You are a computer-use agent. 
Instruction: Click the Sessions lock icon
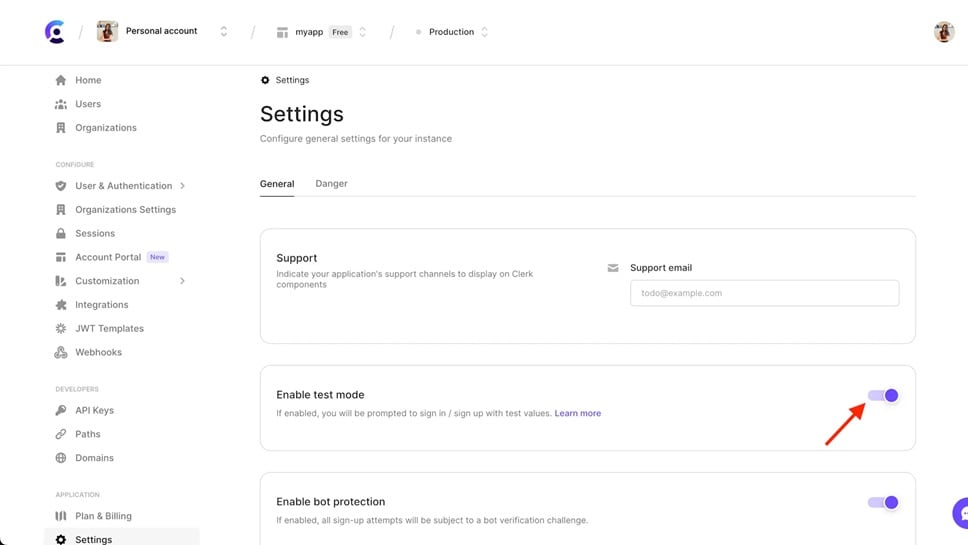(x=60, y=233)
